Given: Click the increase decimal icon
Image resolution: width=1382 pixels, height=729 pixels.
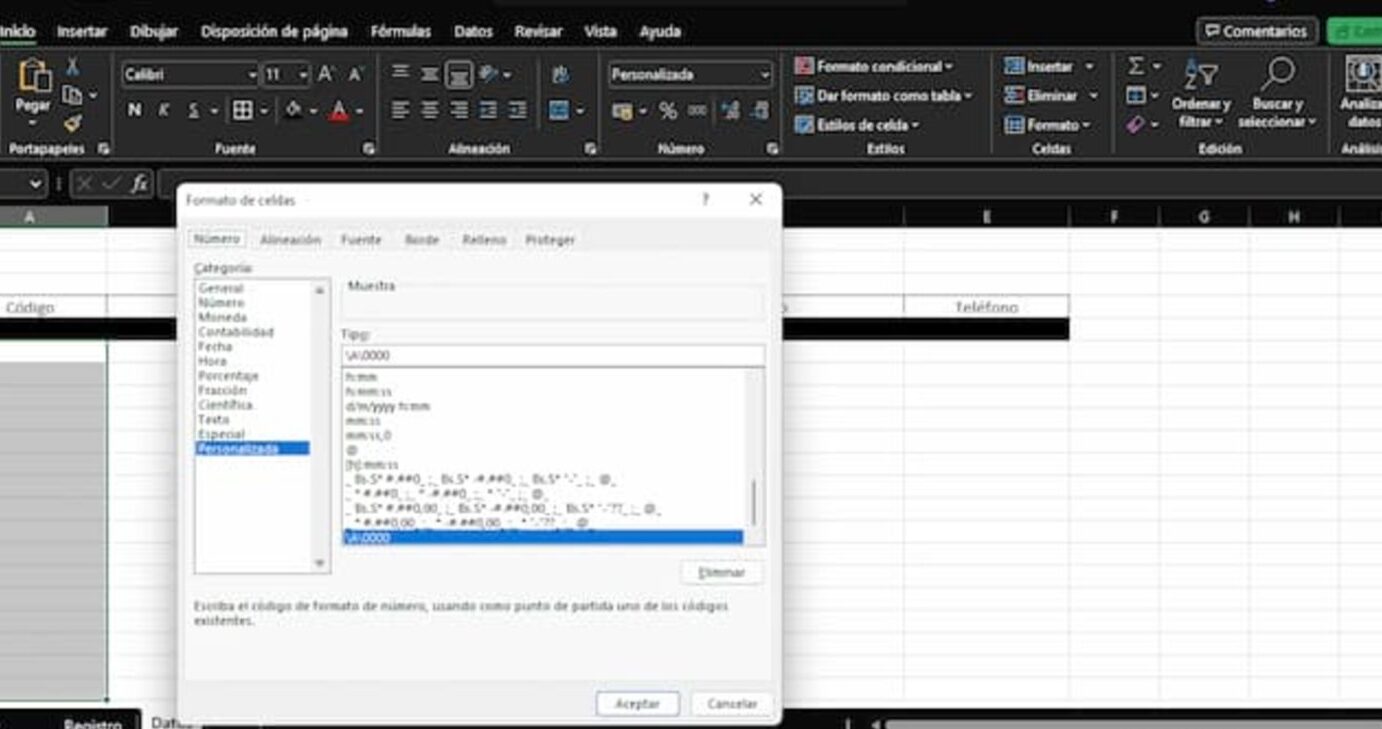Looking at the screenshot, I should (730, 111).
